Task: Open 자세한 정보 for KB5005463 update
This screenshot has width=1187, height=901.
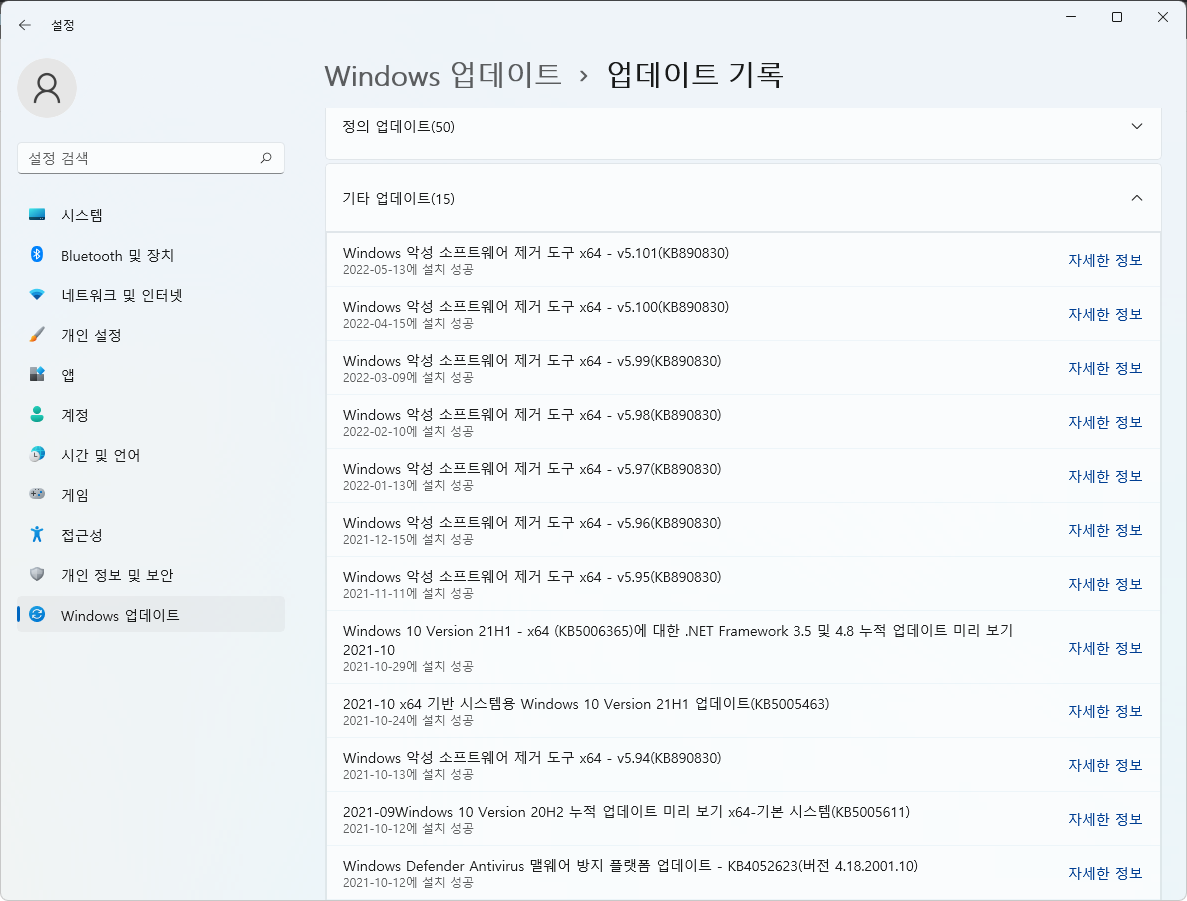Action: (x=1104, y=711)
